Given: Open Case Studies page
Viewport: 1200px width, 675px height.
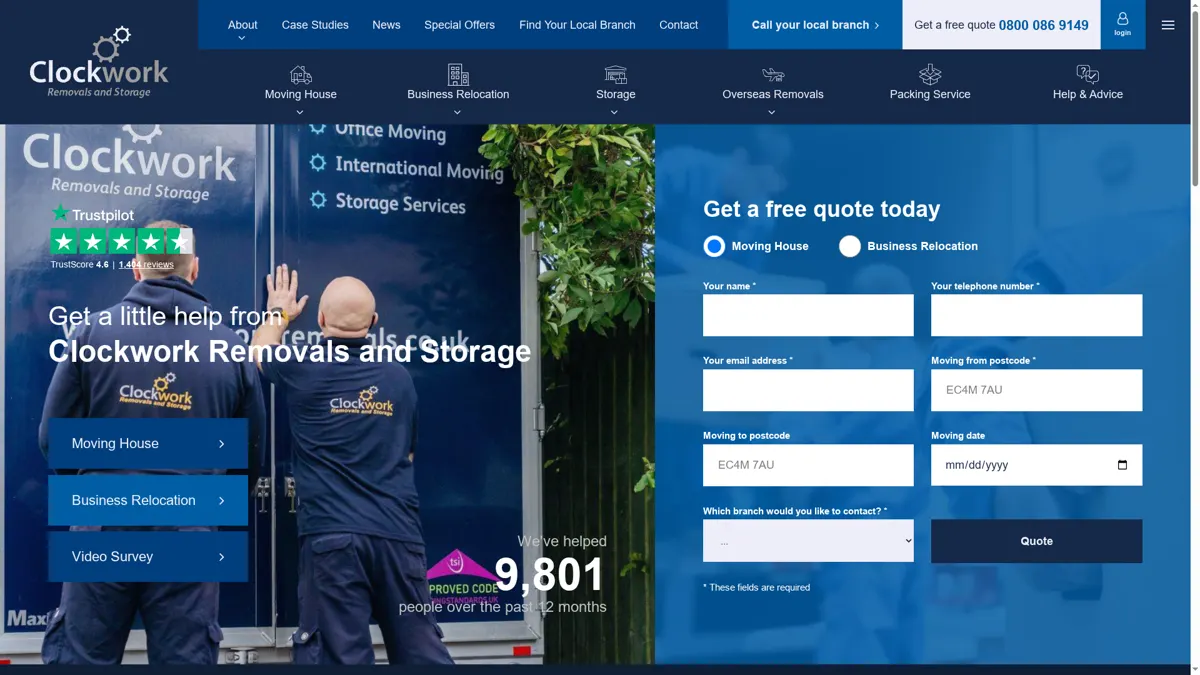Looking at the screenshot, I should tap(315, 25).
